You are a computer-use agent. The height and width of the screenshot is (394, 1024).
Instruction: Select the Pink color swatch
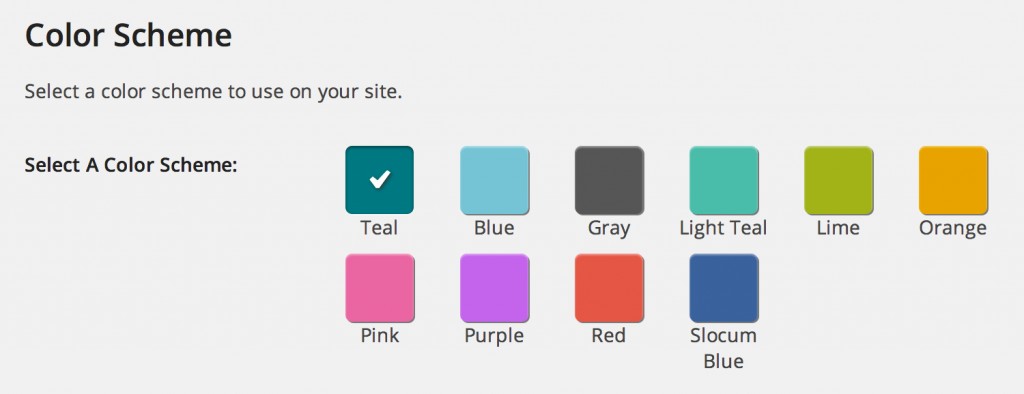click(379, 288)
